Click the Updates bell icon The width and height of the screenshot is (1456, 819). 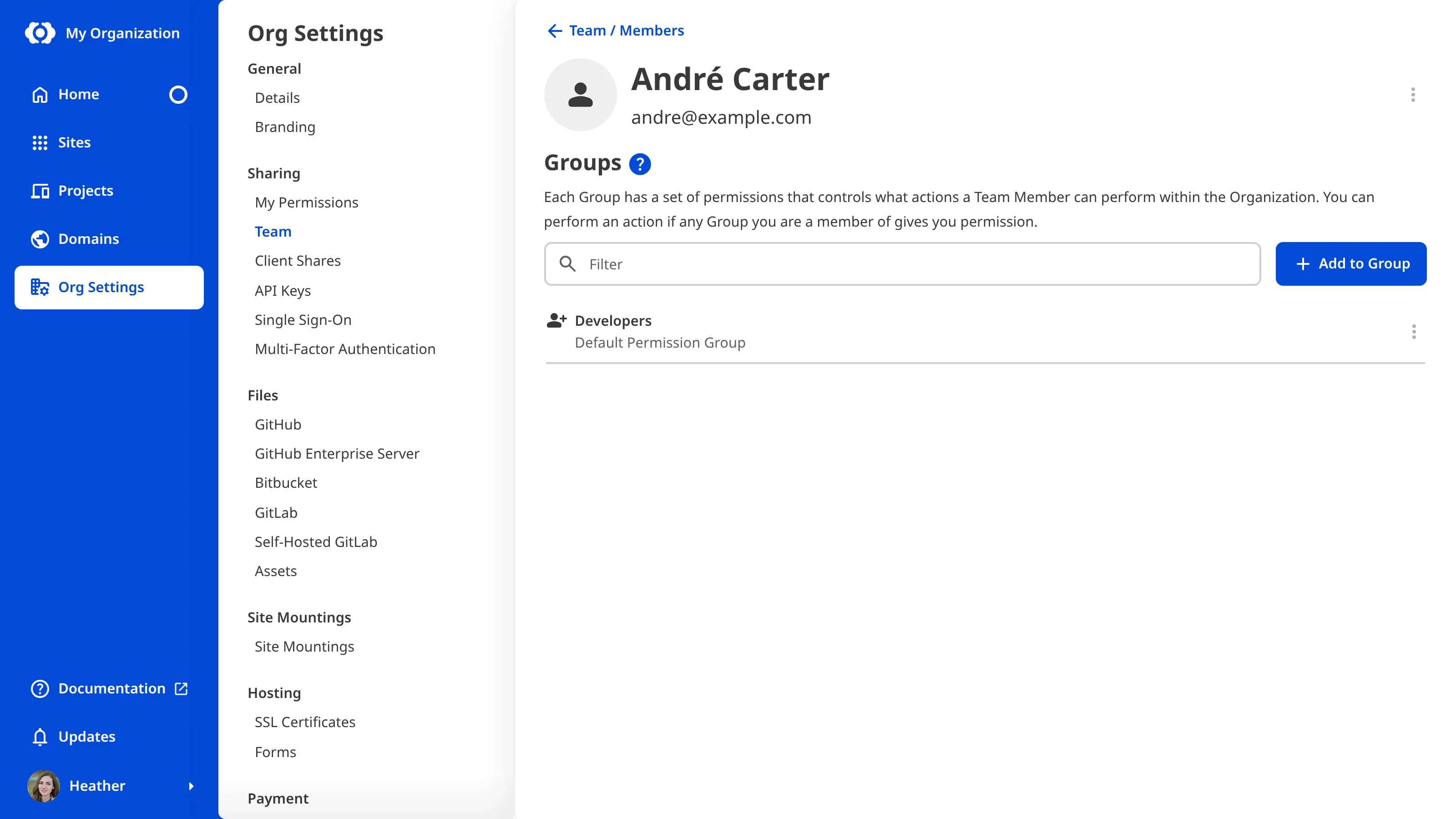tap(40, 737)
